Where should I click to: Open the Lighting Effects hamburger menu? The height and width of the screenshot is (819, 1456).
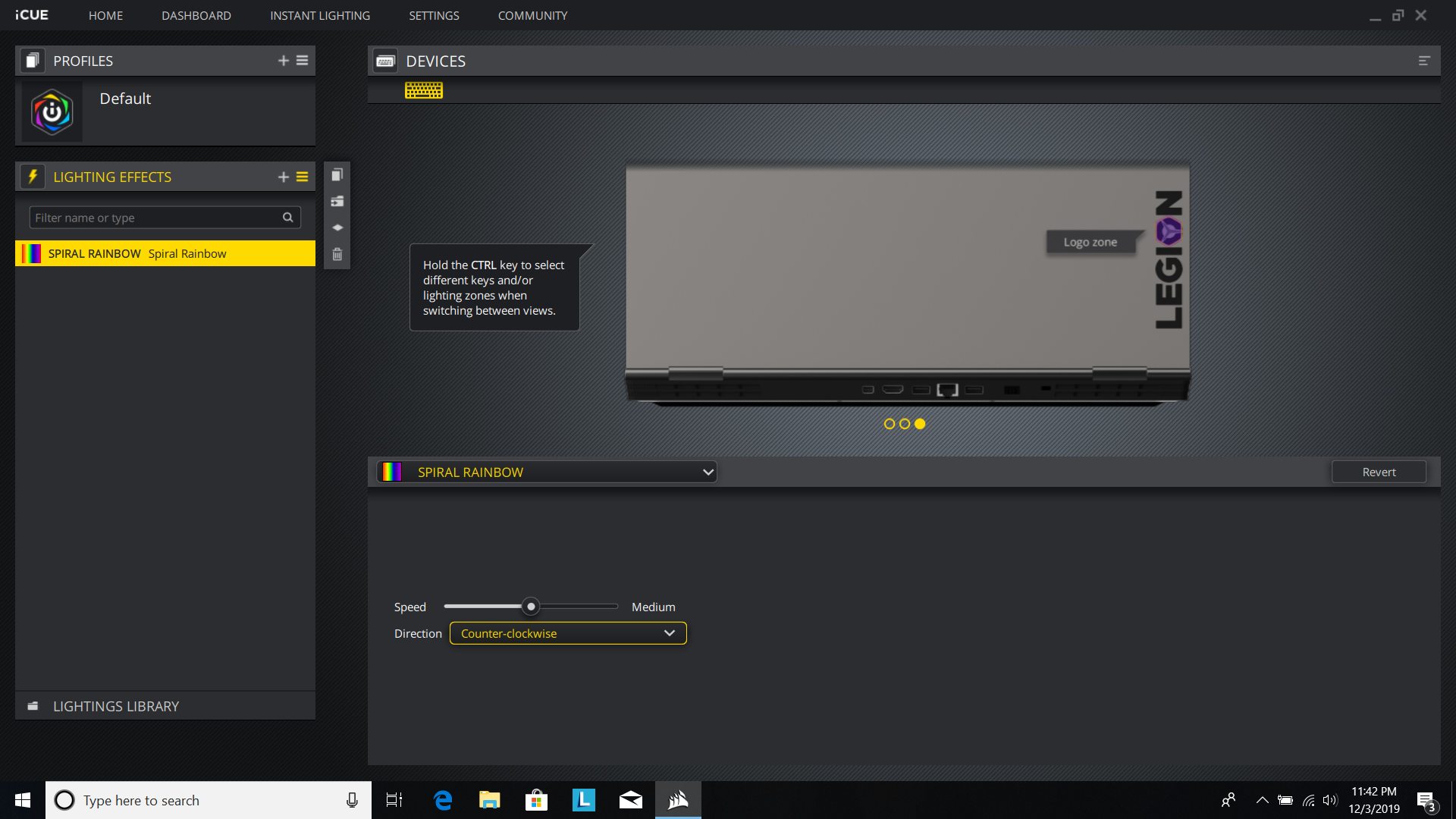click(302, 177)
